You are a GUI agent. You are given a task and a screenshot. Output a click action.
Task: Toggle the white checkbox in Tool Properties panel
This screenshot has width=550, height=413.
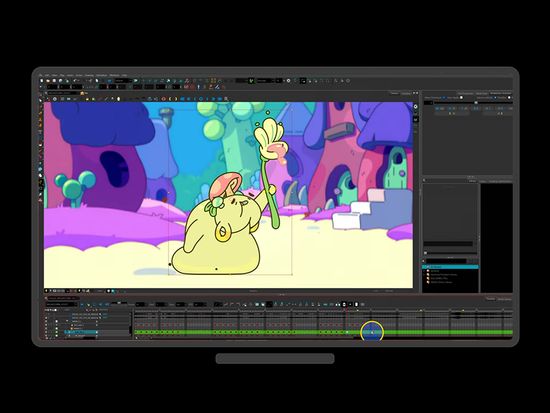[x=461, y=98]
